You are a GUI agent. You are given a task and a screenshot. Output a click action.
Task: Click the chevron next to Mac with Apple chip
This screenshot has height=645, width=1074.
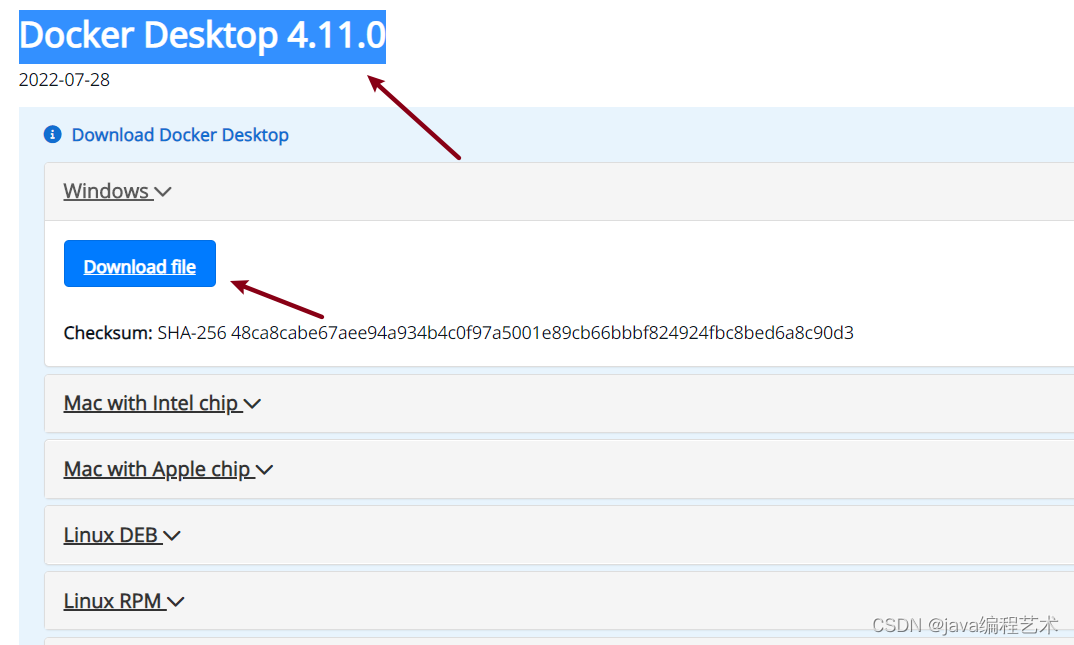pyautogui.click(x=264, y=470)
